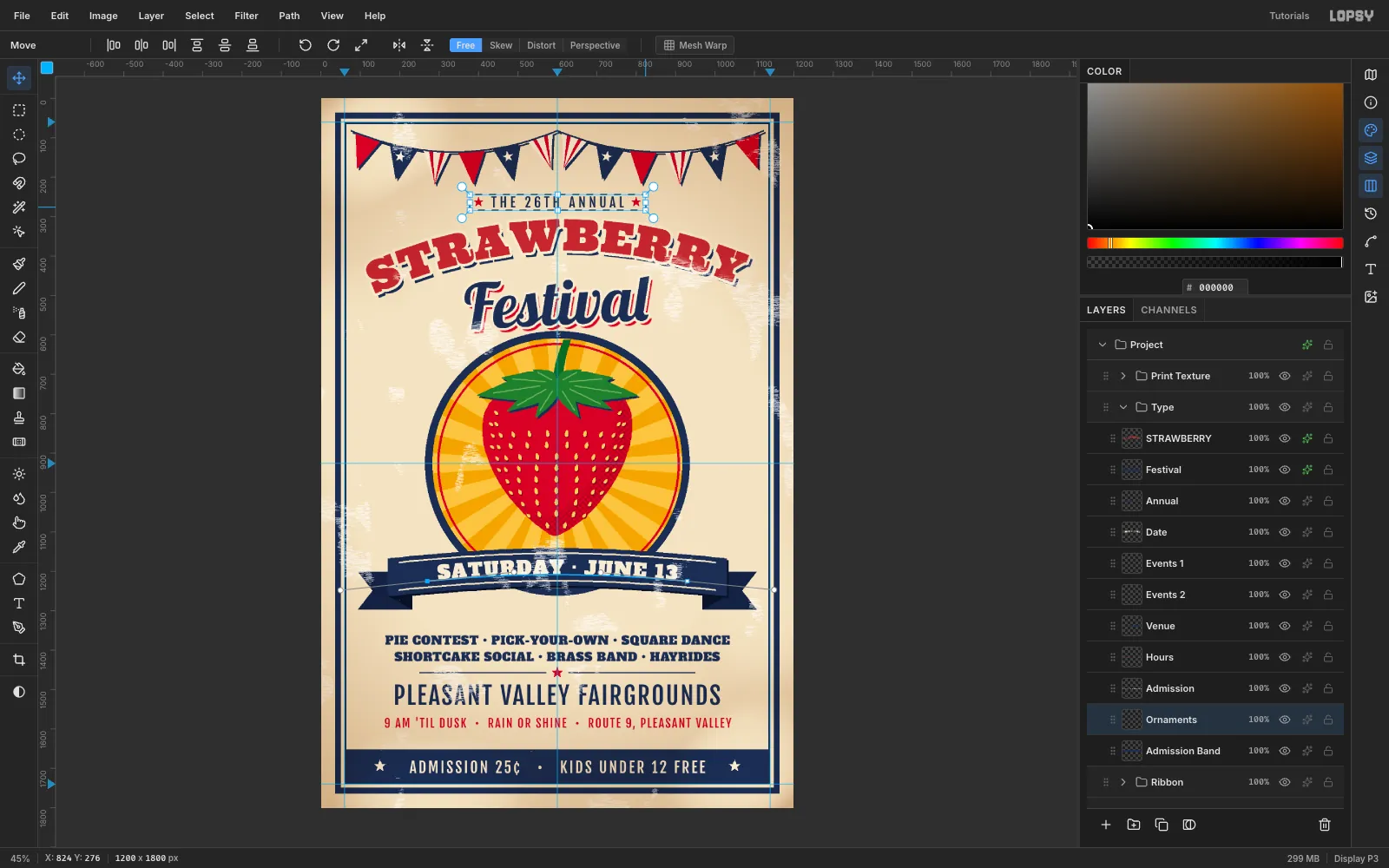Click the alpha opacity slider
Image resolution: width=1389 pixels, height=868 pixels.
(1215, 262)
